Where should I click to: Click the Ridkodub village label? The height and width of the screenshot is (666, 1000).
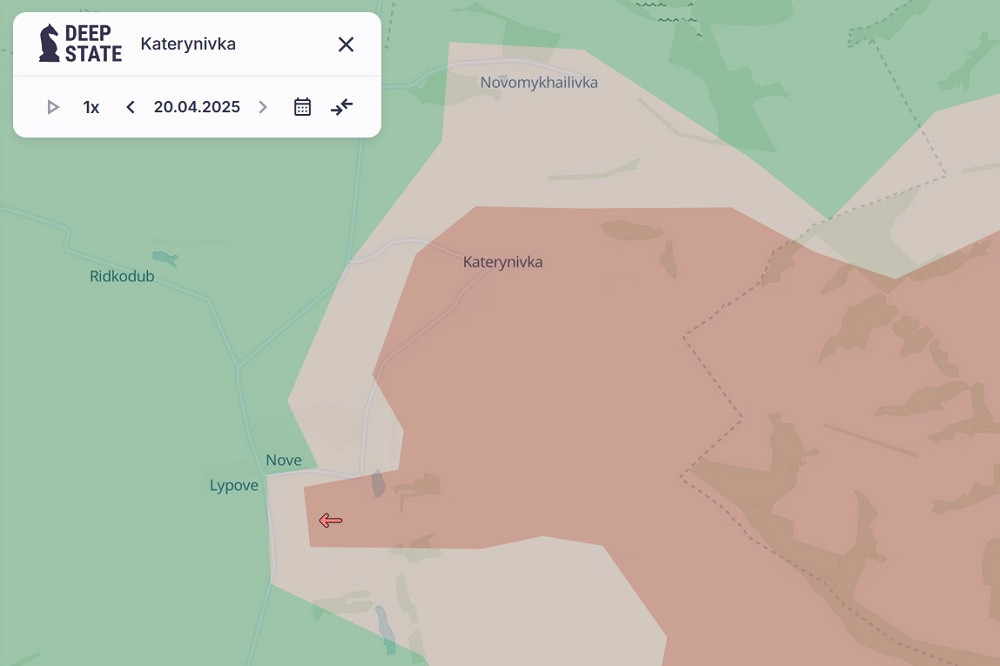coord(122,276)
